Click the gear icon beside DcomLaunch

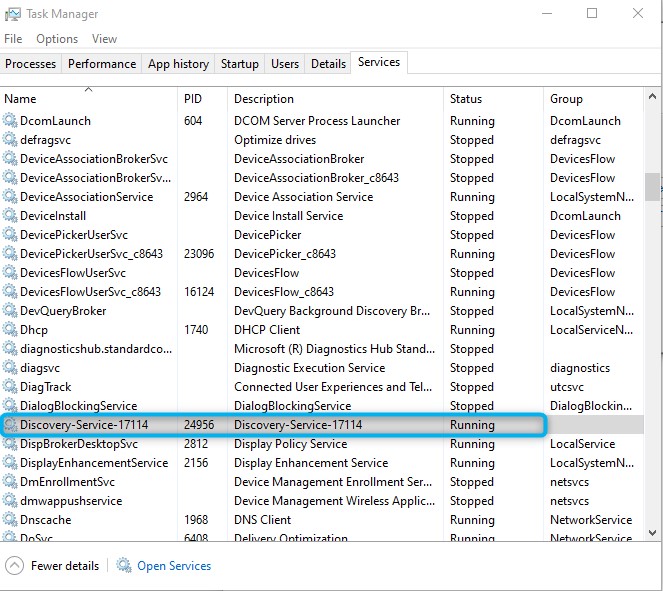10,120
